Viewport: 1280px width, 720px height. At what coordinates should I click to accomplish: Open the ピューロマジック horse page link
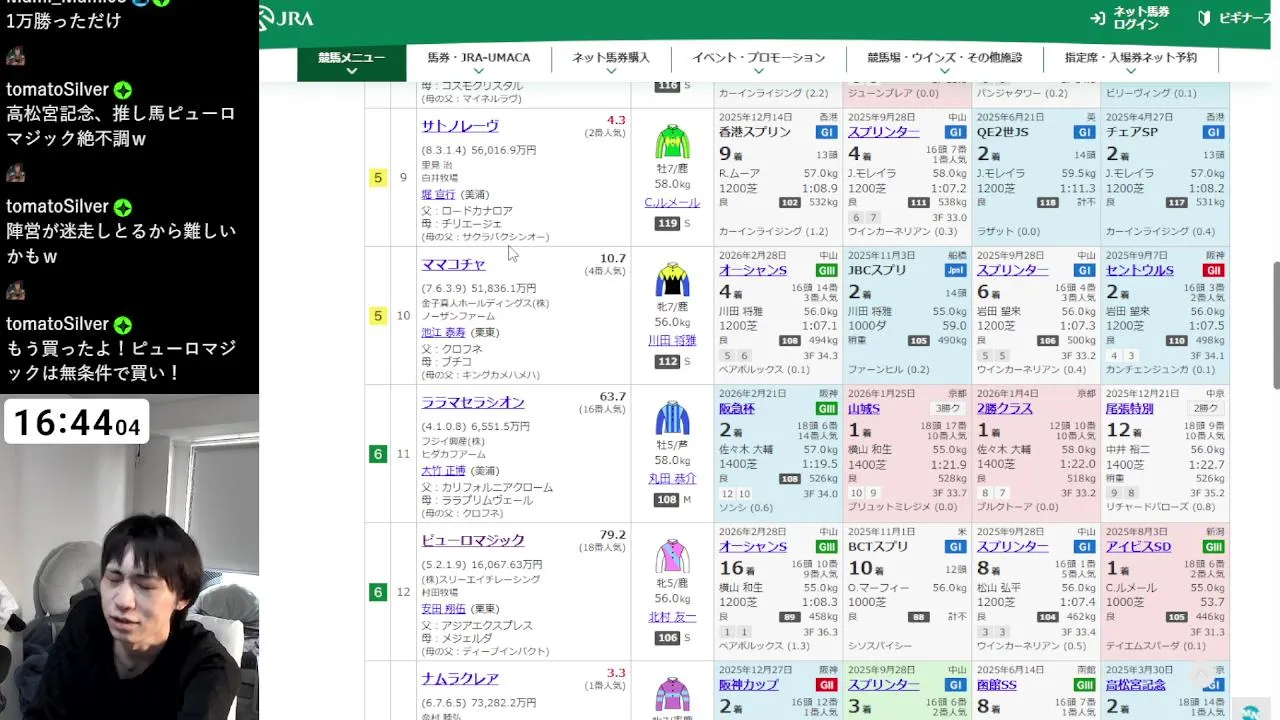[x=473, y=540]
